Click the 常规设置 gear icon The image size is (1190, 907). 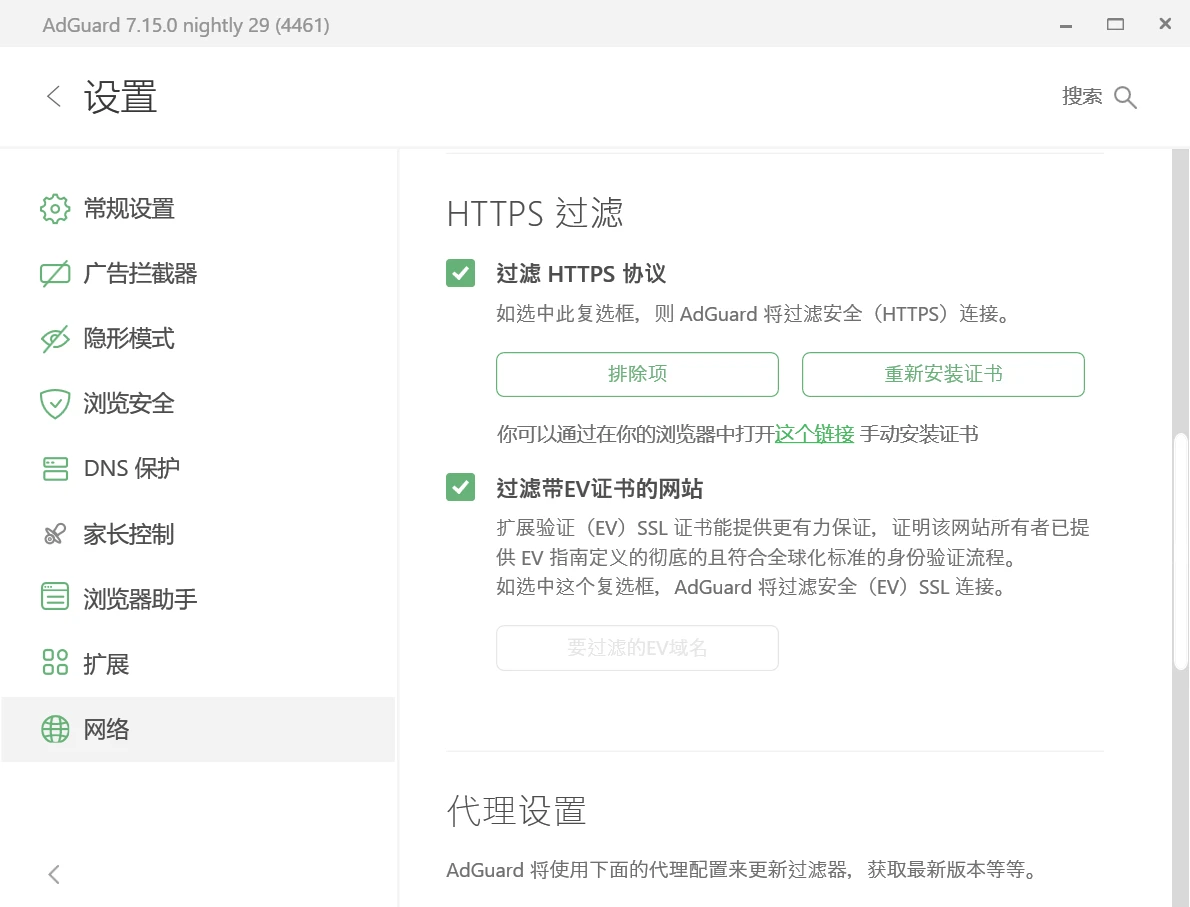click(x=55, y=209)
